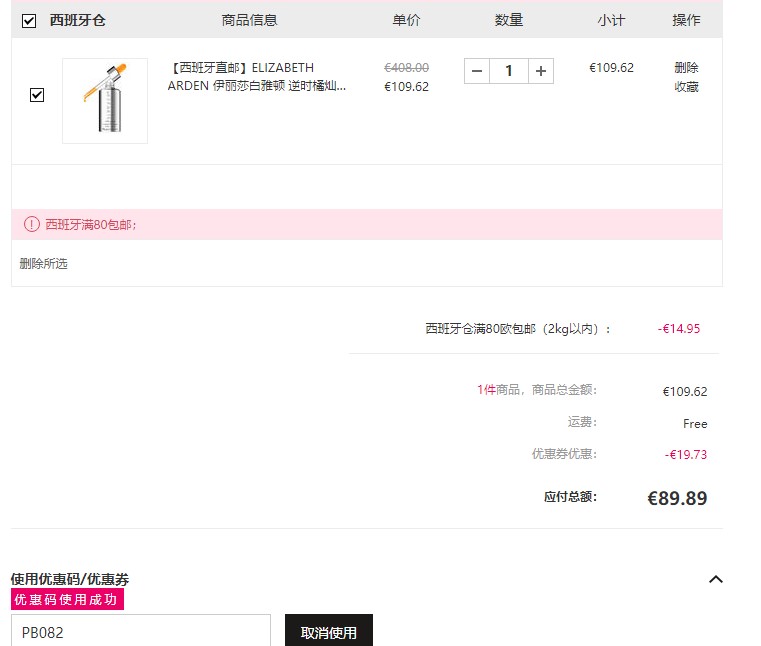761x646 pixels.
Task: Click 删除所选 to remove selected items
Action: [x=43, y=264]
